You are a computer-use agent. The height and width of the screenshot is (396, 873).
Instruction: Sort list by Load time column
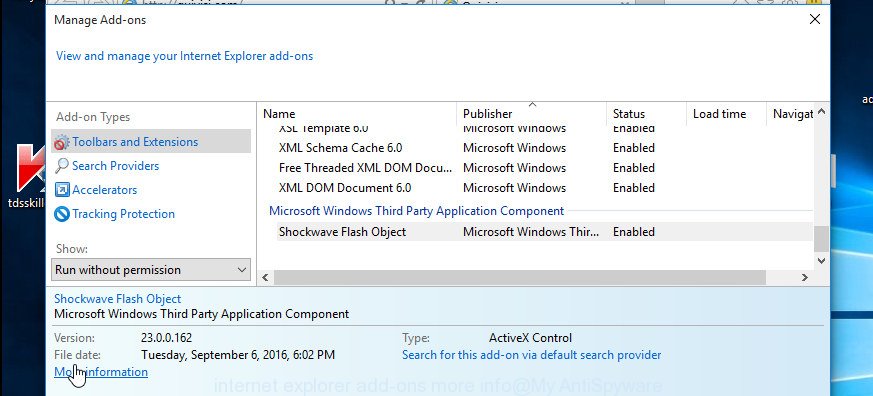(x=726, y=114)
